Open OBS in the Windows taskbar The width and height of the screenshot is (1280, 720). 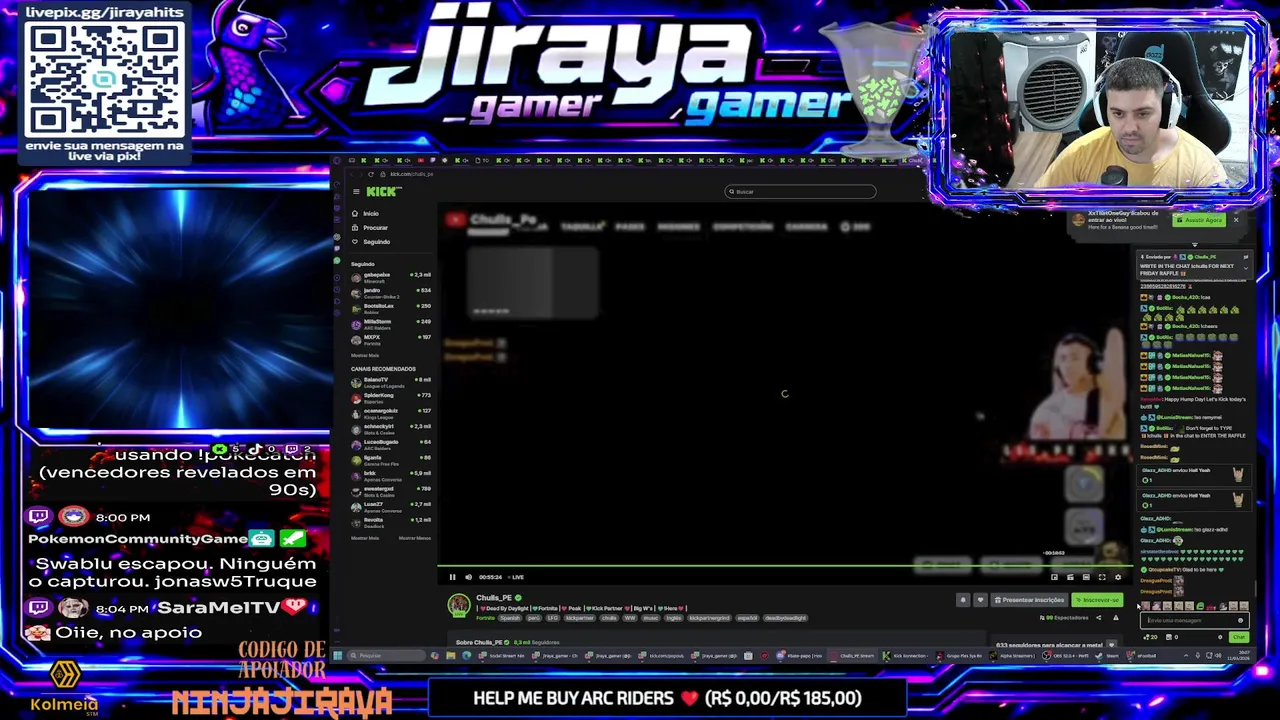pyautogui.click(x=1067, y=655)
